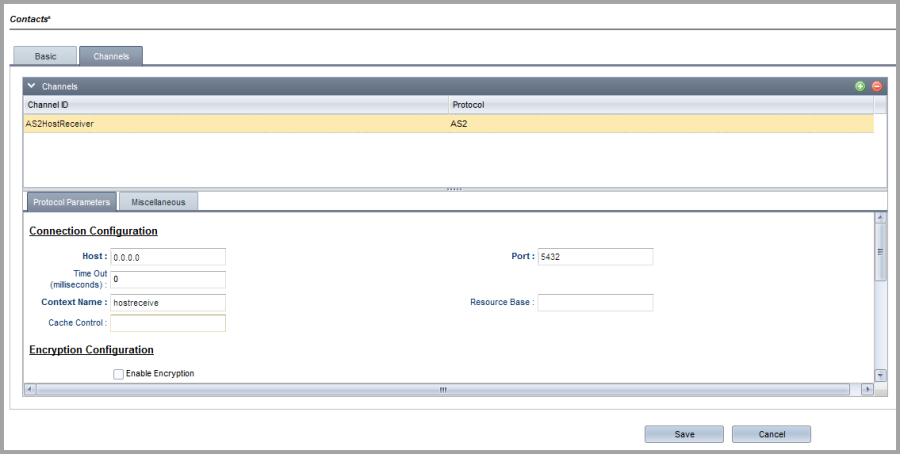Click vertical scrollbar up arrow
This screenshot has width=900, height=454.
pyautogui.click(x=880, y=218)
